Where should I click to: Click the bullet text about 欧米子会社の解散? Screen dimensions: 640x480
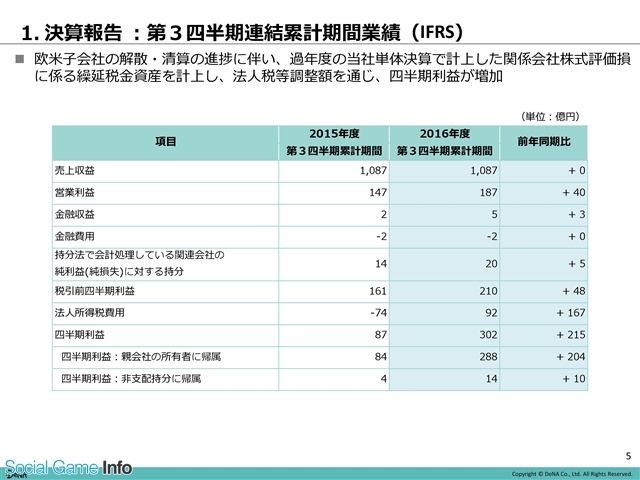click(x=332, y=68)
